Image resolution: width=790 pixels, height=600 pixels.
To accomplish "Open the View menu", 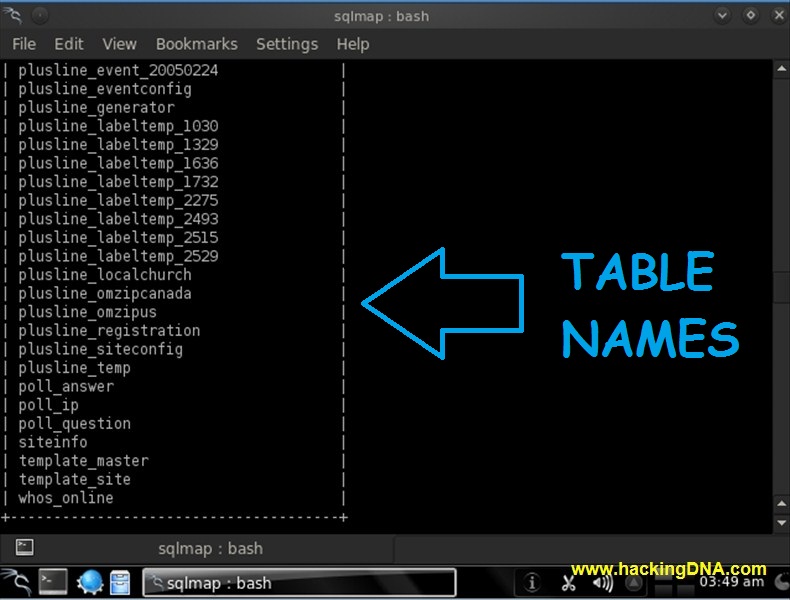I will click(x=119, y=44).
